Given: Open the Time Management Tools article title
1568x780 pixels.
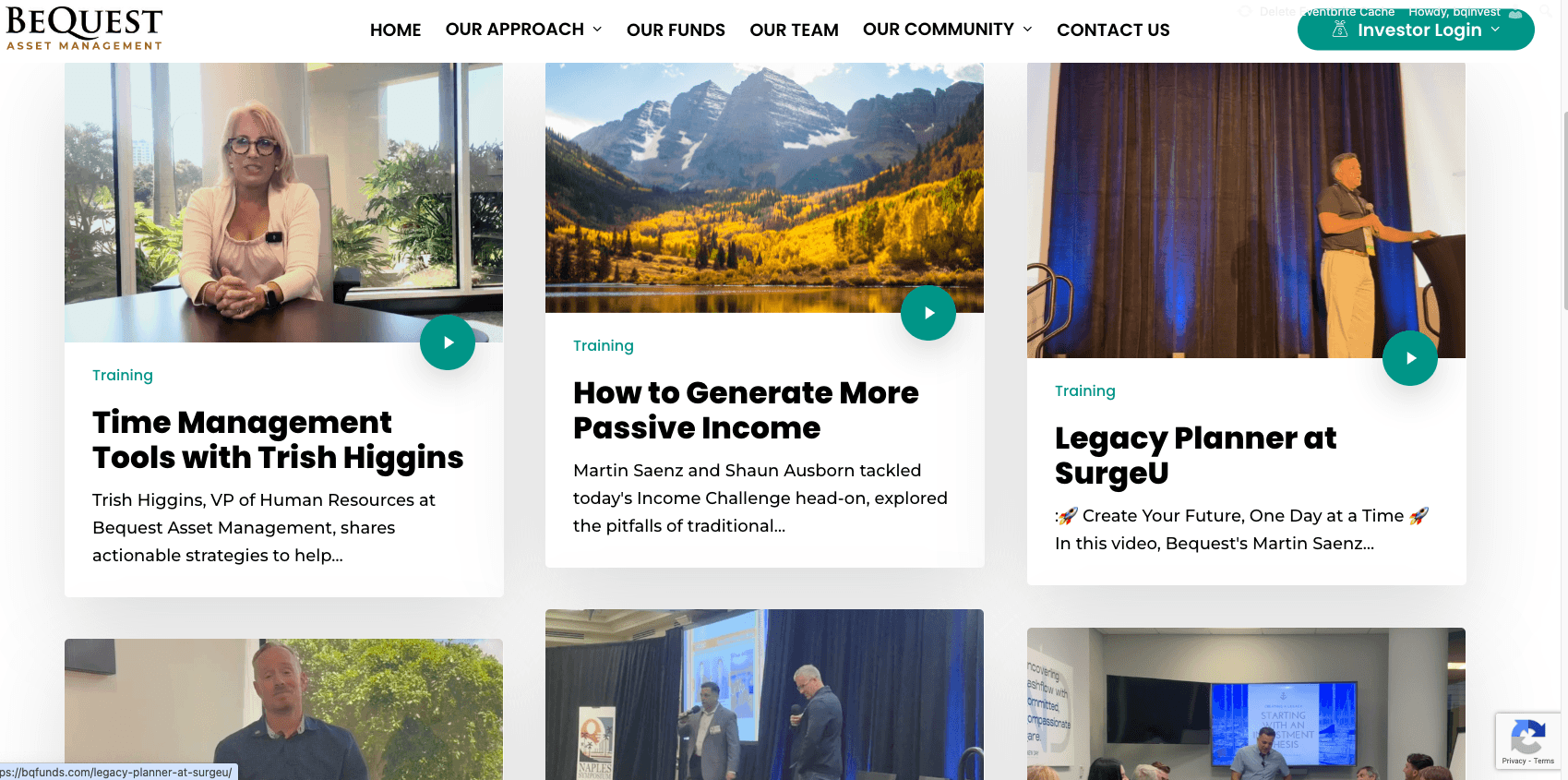Looking at the screenshot, I should point(278,439).
